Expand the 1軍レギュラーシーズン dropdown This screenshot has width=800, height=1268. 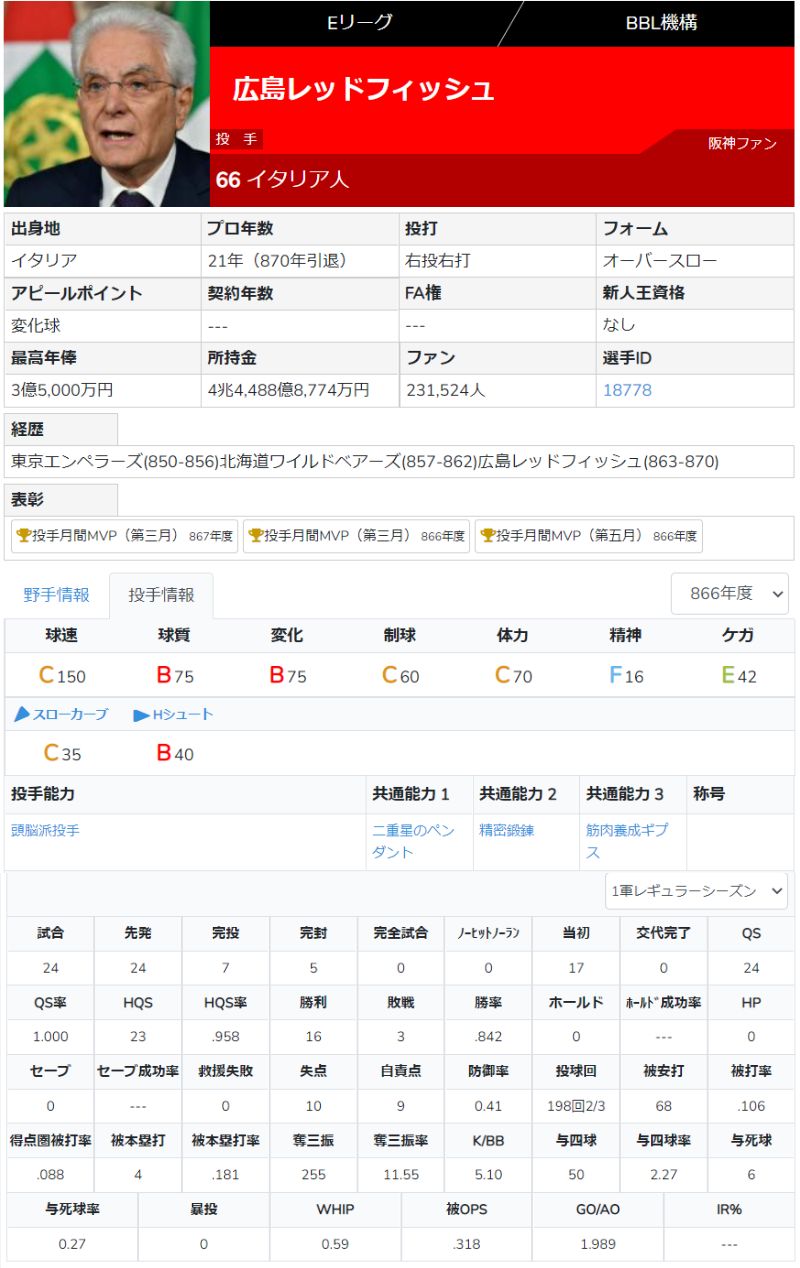(696, 891)
